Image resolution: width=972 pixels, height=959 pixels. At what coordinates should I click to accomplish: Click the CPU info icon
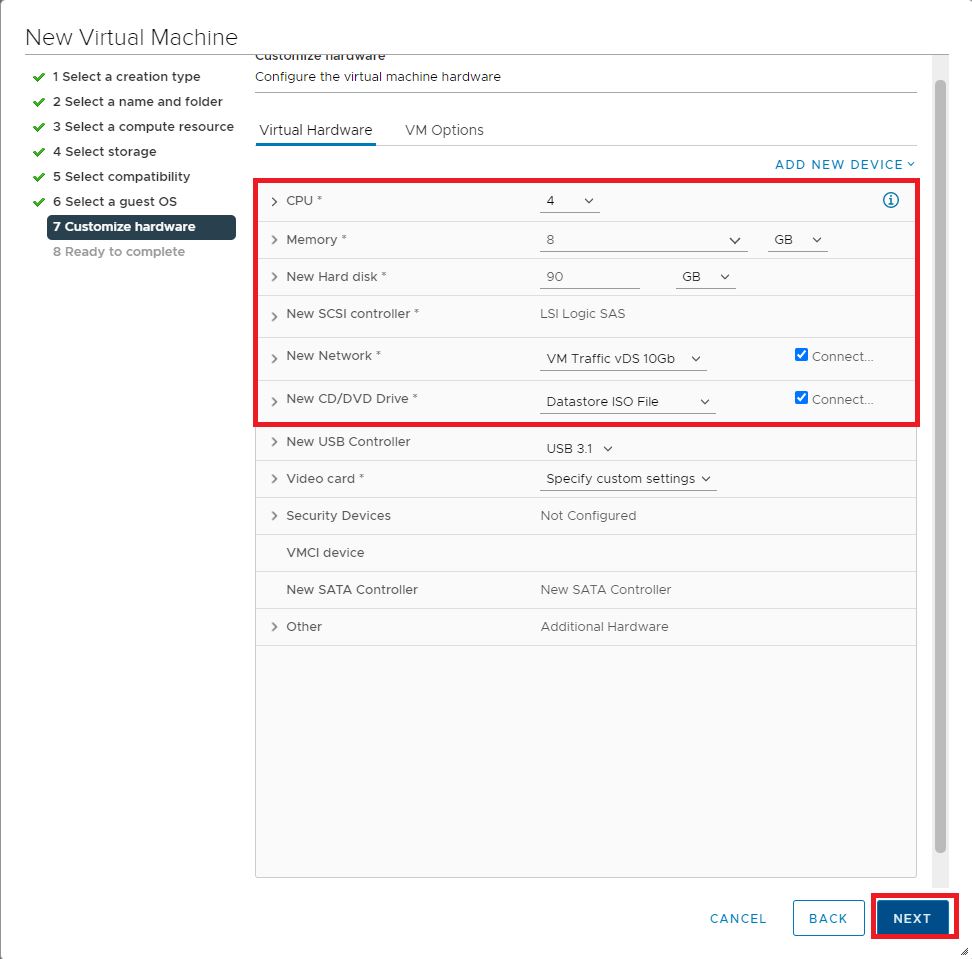point(890,201)
